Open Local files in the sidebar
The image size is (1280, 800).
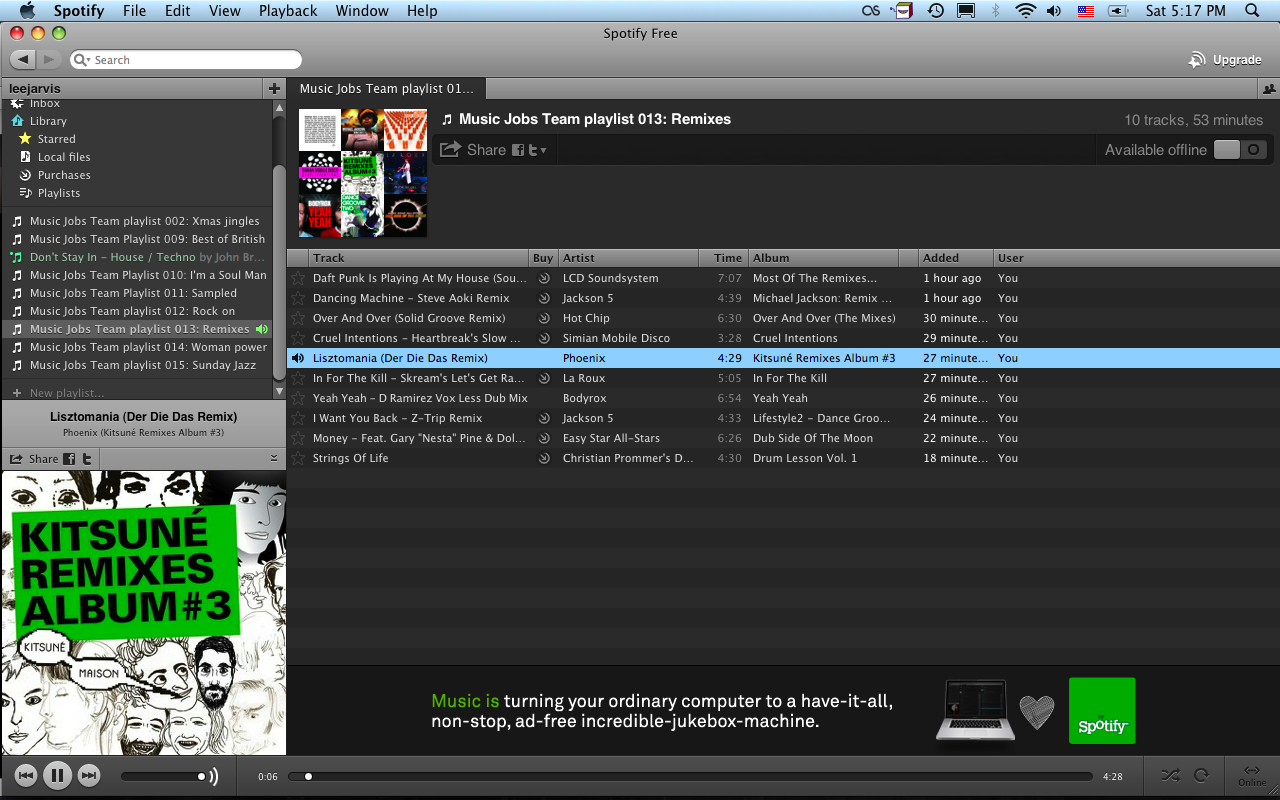[x=63, y=157]
